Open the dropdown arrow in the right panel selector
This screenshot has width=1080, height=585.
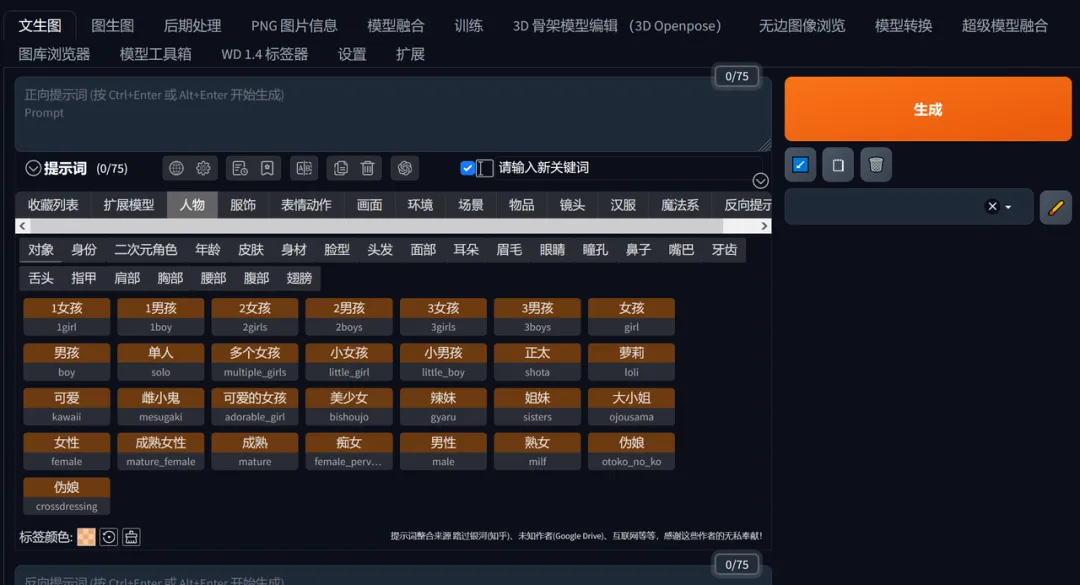(1010, 207)
